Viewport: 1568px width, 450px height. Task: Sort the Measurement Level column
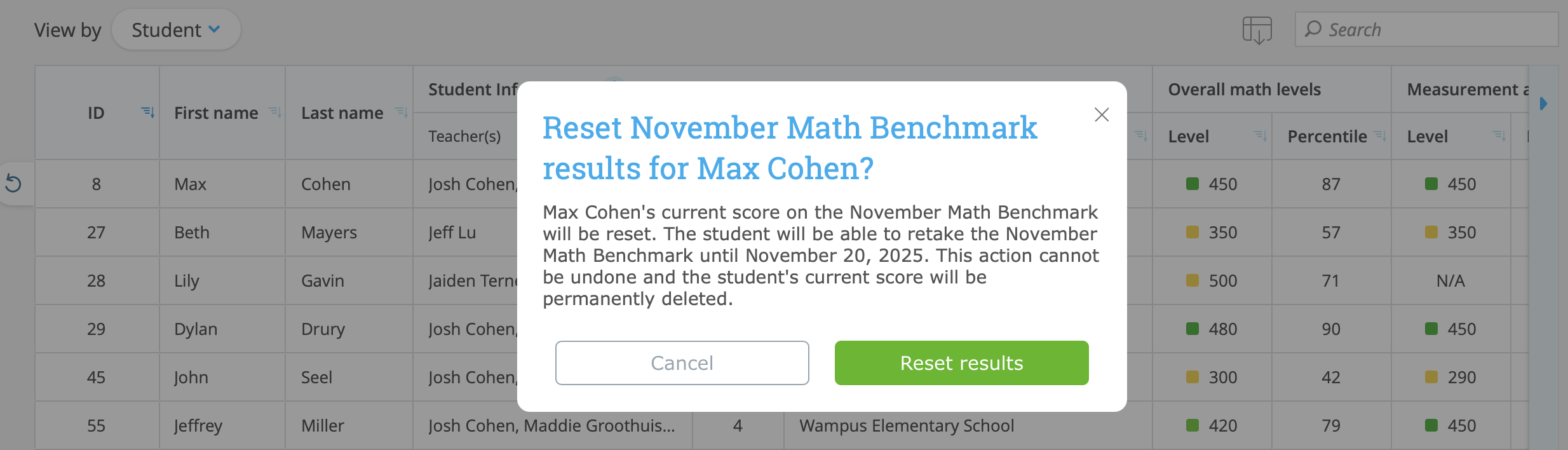click(1499, 135)
